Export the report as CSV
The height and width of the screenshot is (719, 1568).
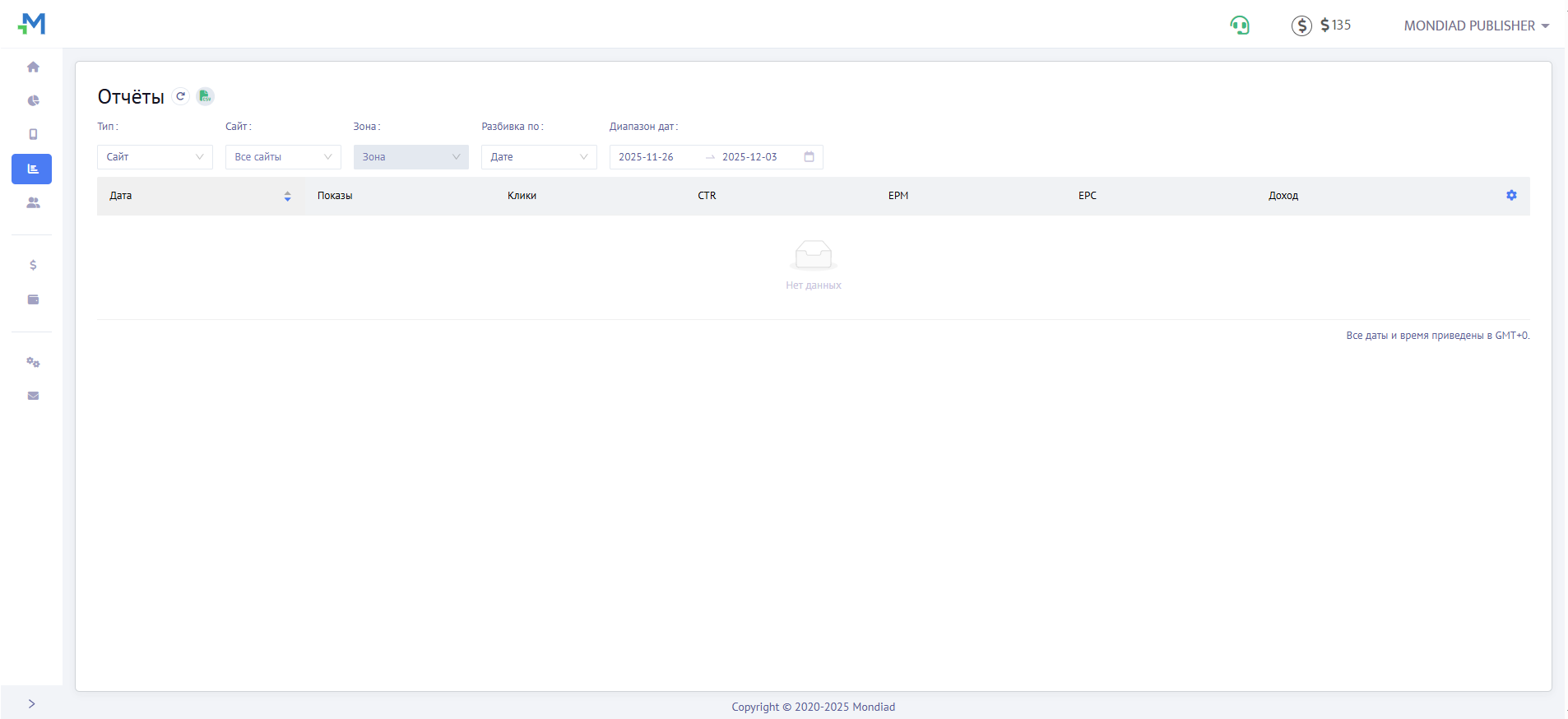tap(205, 96)
